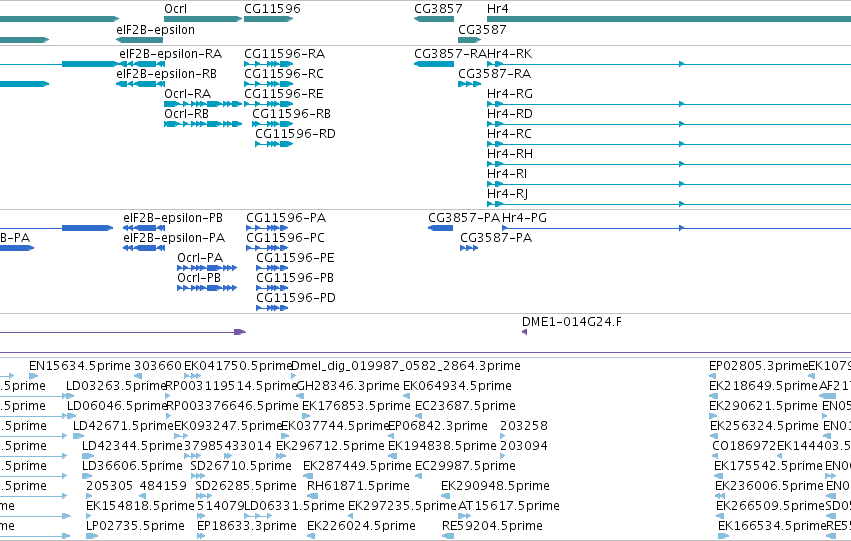Screen dimensions: 851x541
Task: Click EST label RE59204.5prime
Action: click(492, 527)
